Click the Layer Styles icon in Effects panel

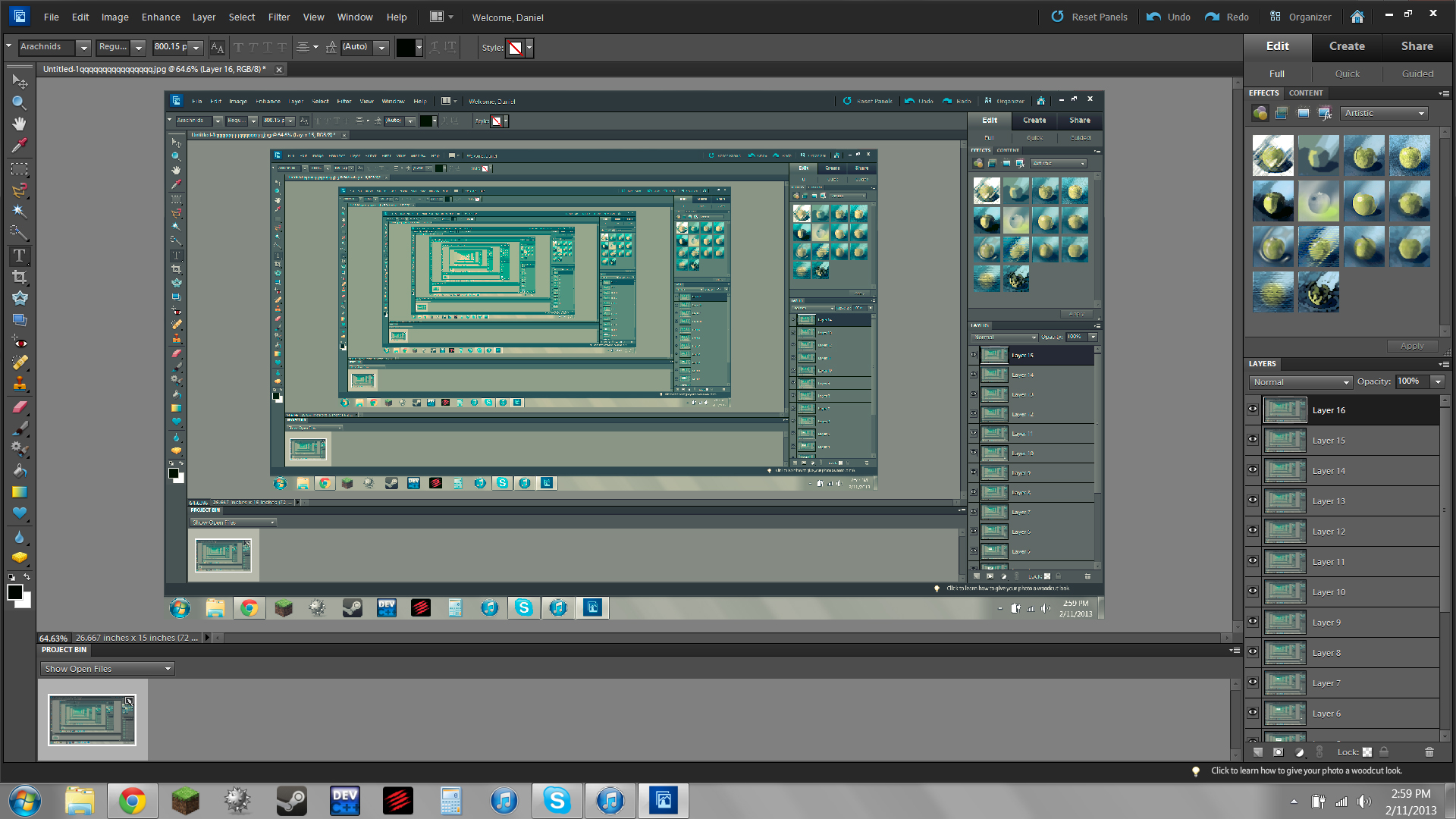point(1282,113)
